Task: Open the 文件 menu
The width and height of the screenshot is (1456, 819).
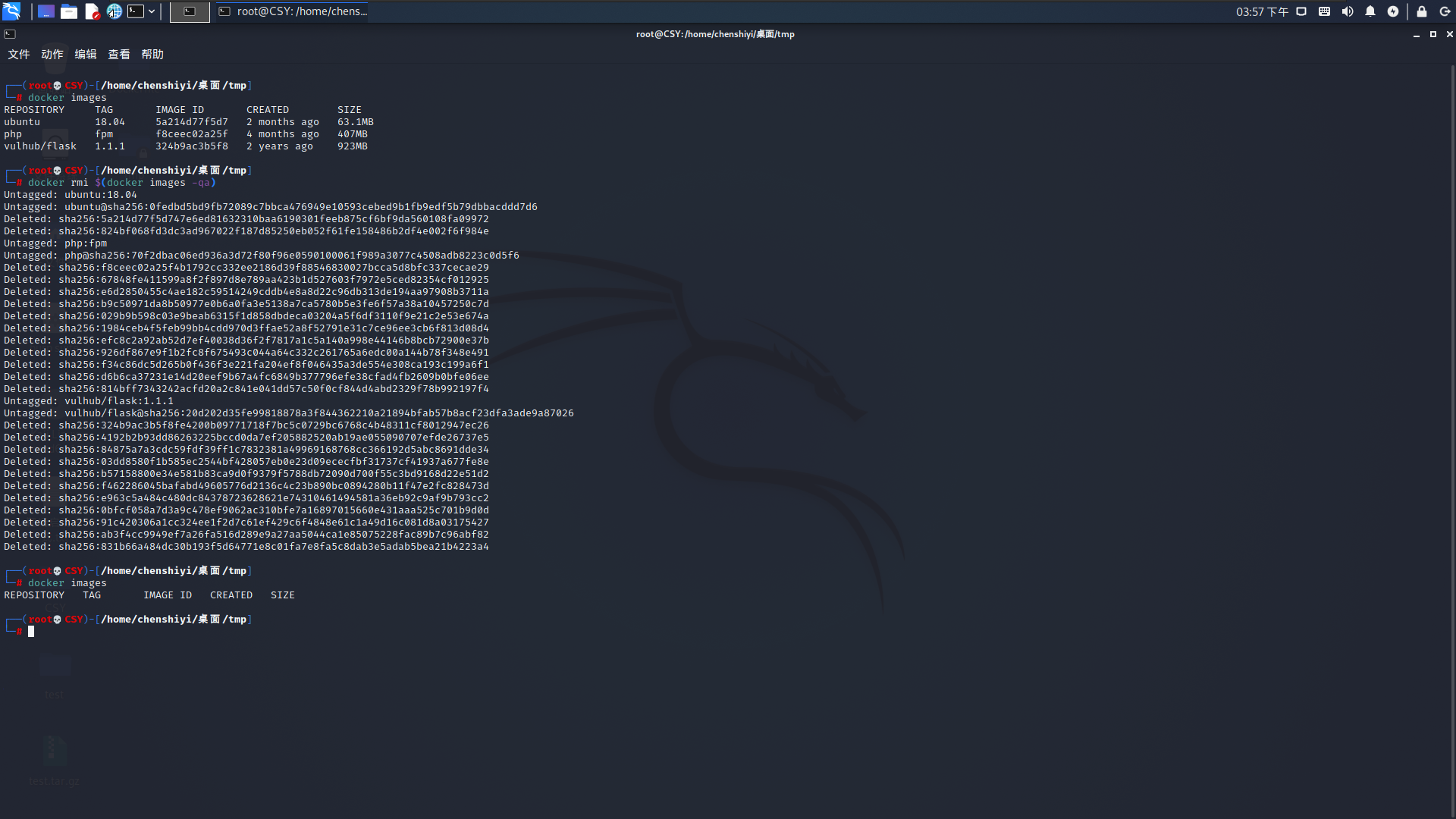Action: pyautogui.click(x=18, y=55)
